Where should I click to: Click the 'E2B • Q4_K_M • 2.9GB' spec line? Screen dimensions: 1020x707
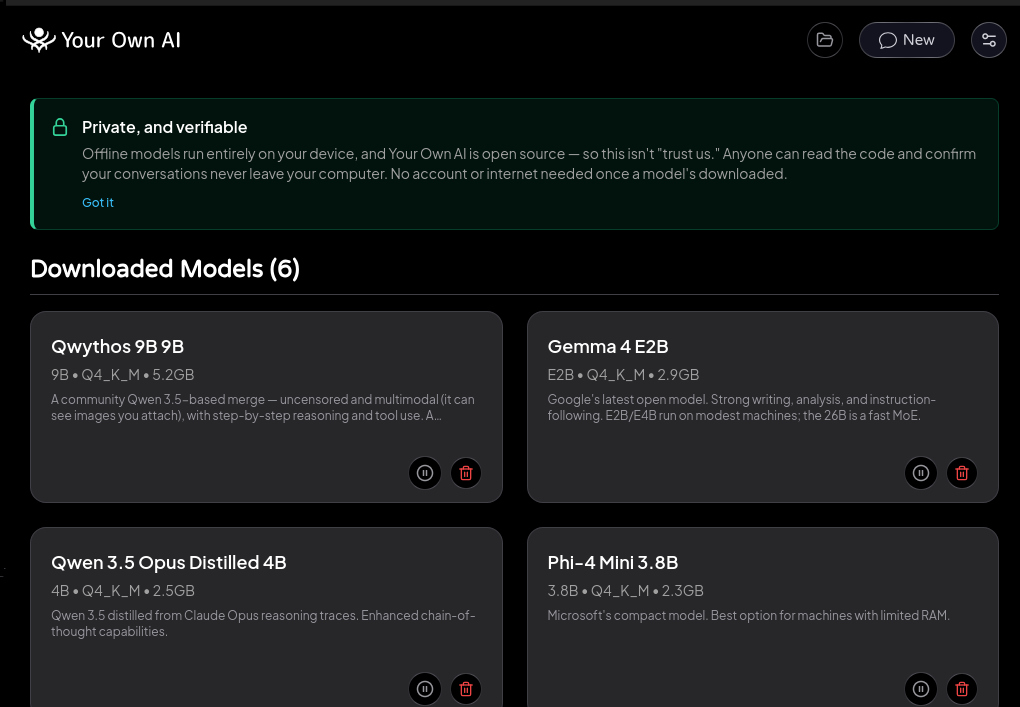pos(623,375)
